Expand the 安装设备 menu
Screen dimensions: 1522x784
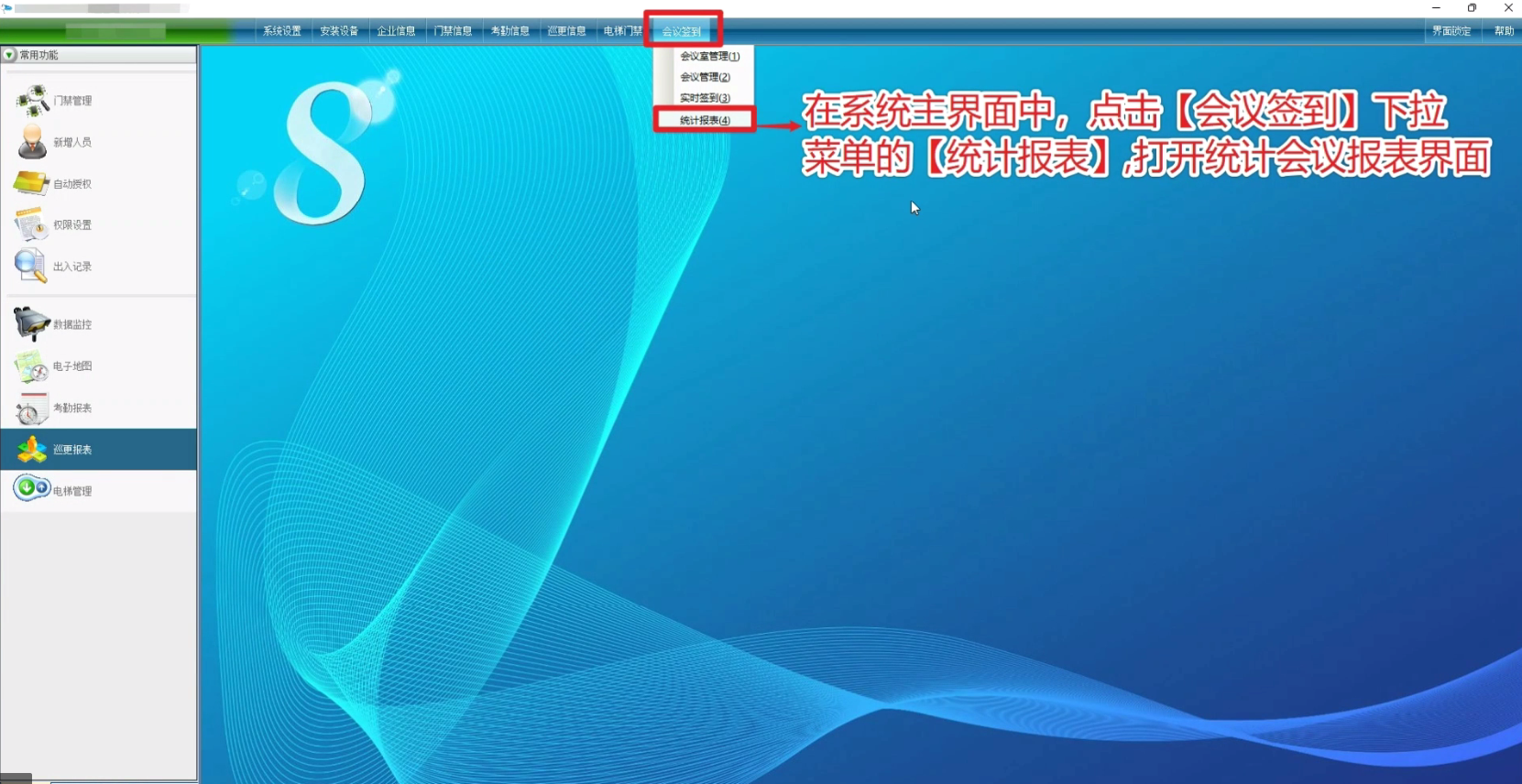coord(338,31)
